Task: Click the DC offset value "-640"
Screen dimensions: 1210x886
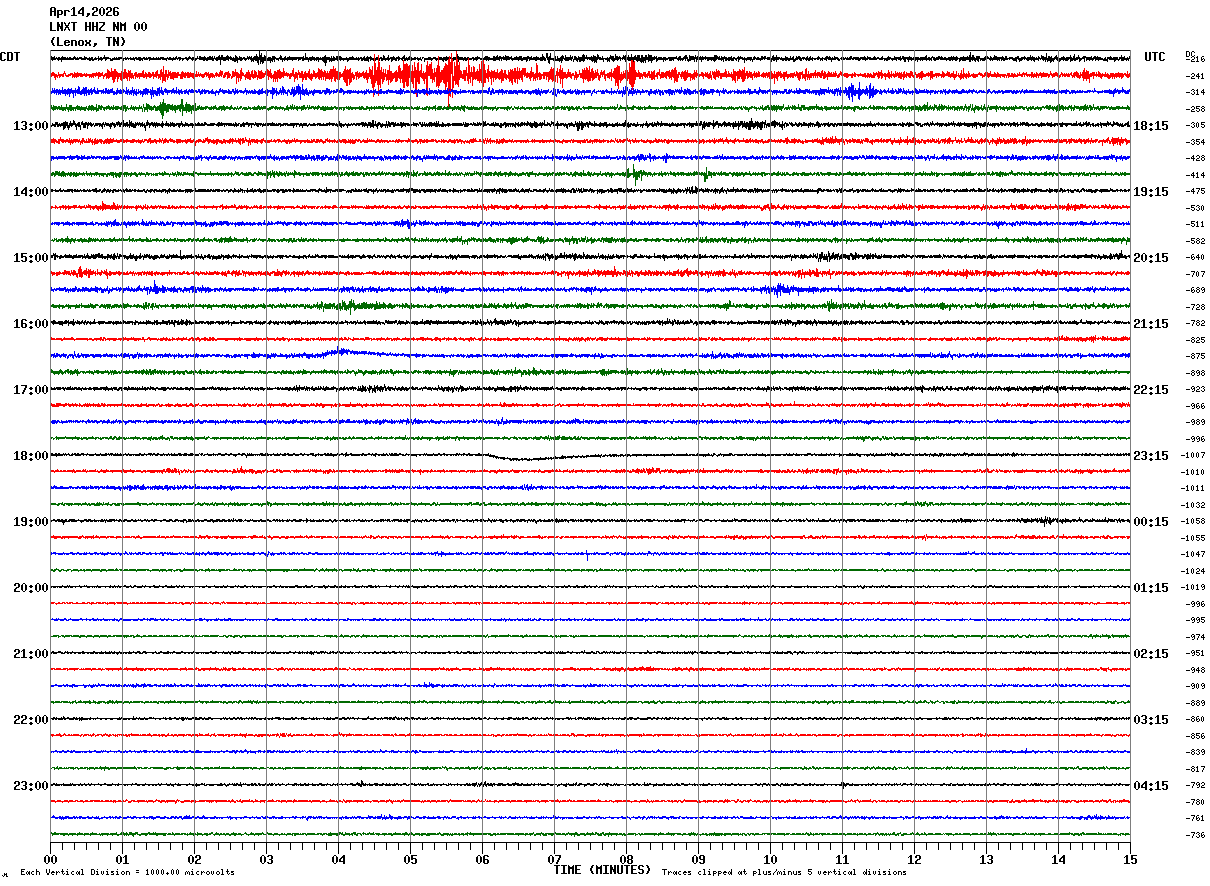Action: (x=1195, y=257)
